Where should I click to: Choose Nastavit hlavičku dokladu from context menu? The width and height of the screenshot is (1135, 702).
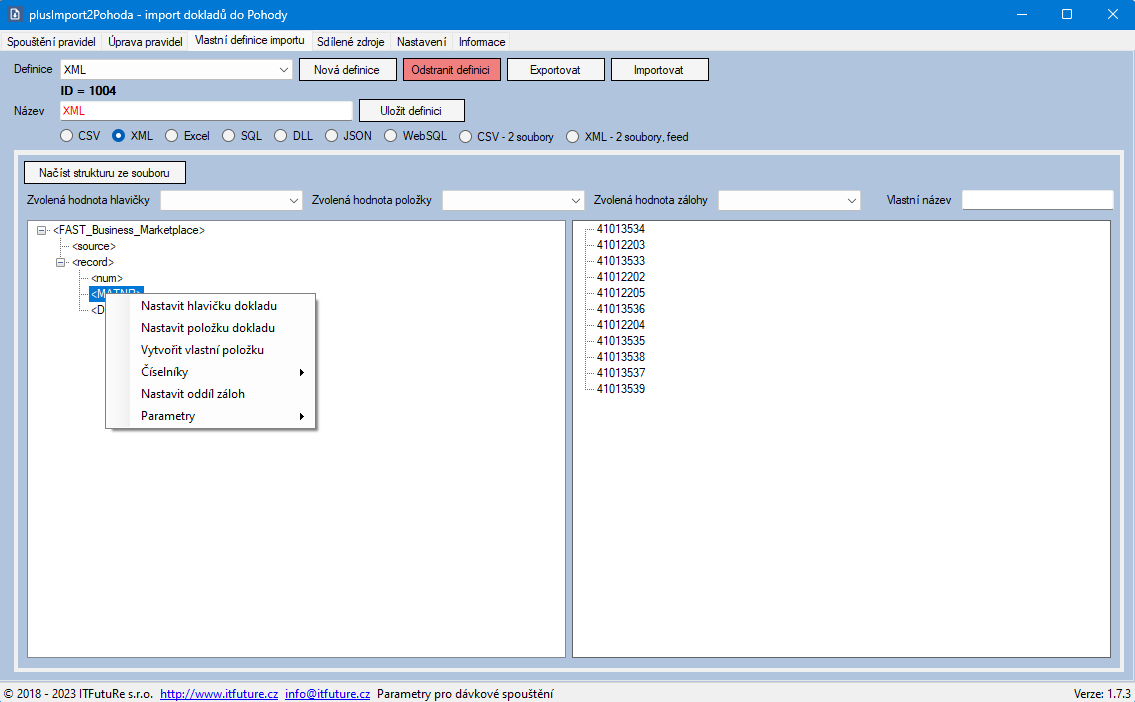[211, 306]
